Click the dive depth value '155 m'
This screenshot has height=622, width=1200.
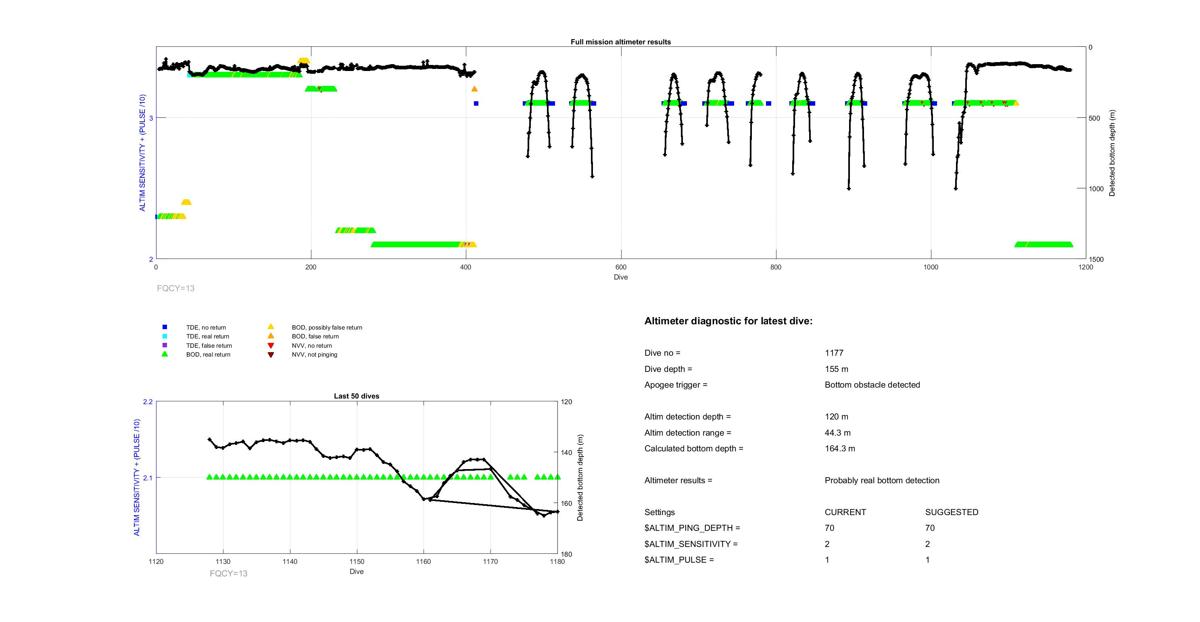tap(837, 369)
